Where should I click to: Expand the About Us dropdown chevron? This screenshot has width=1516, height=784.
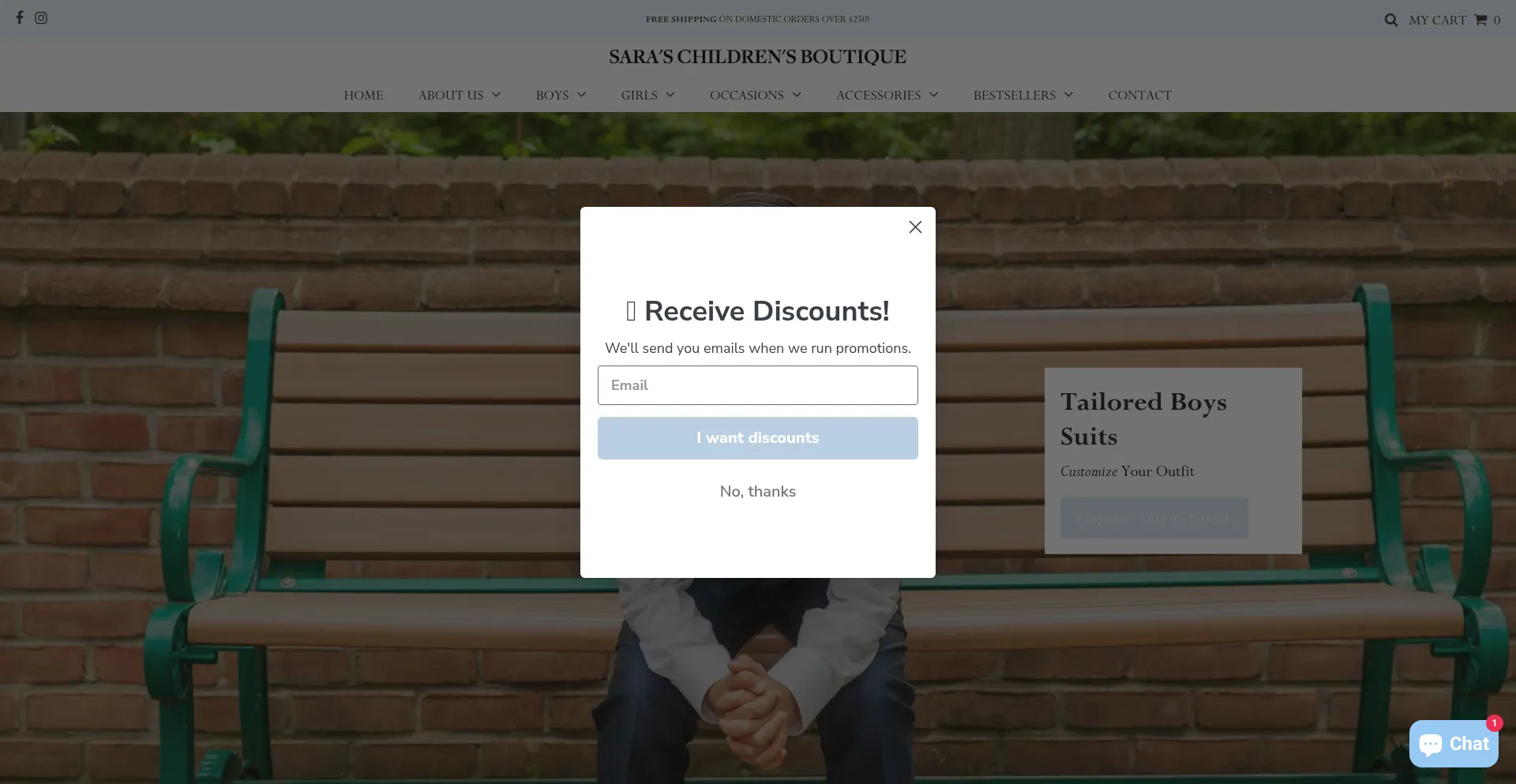tap(496, 95)
